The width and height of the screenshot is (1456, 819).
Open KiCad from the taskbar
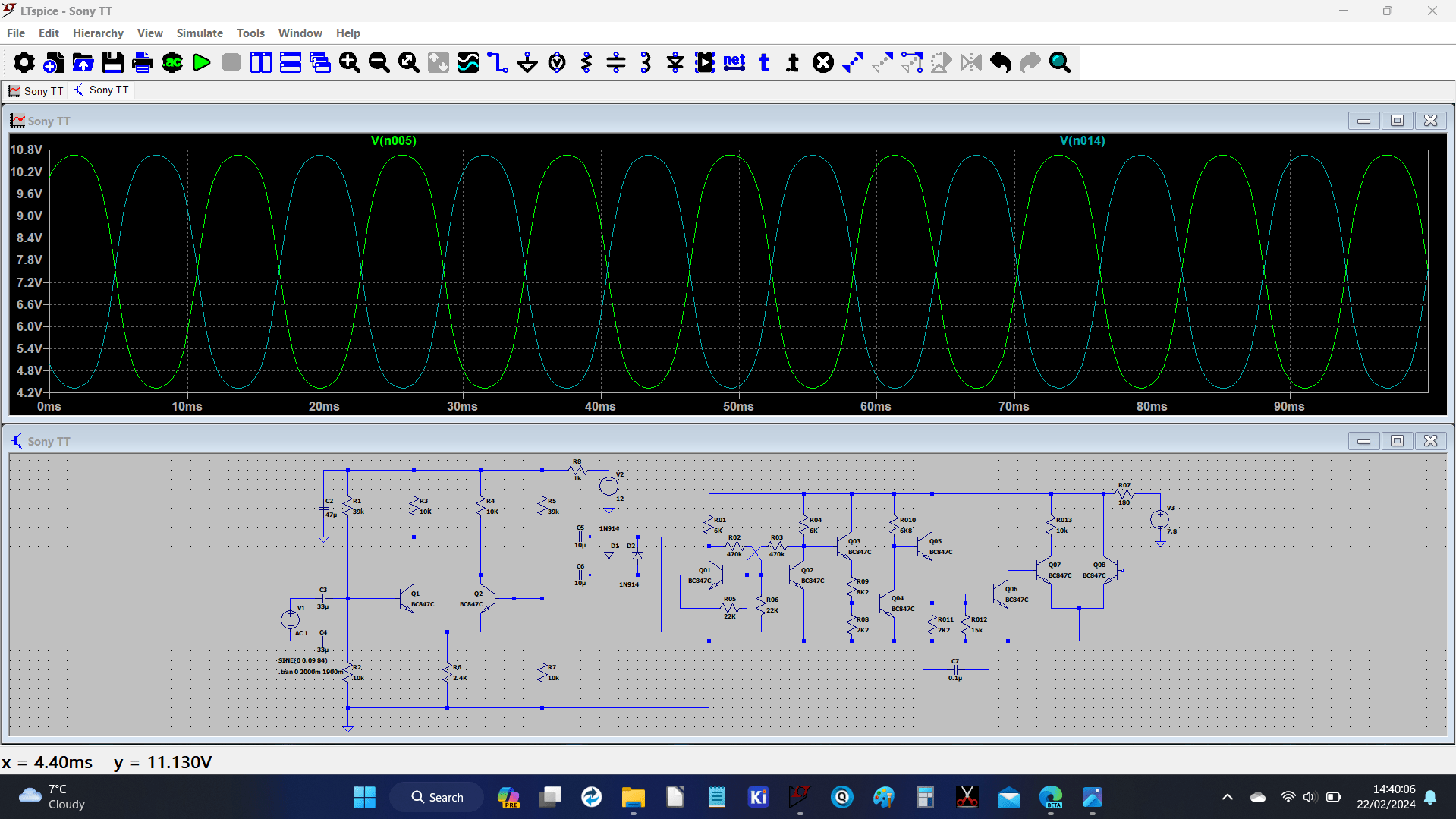758,797
